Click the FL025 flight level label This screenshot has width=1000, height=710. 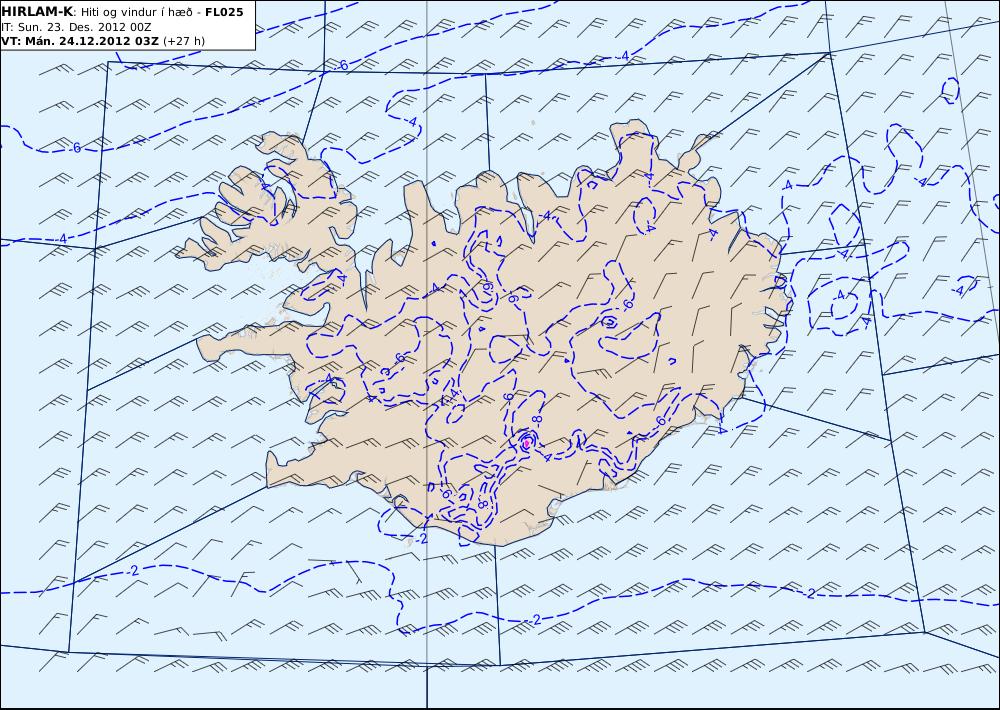224,12
